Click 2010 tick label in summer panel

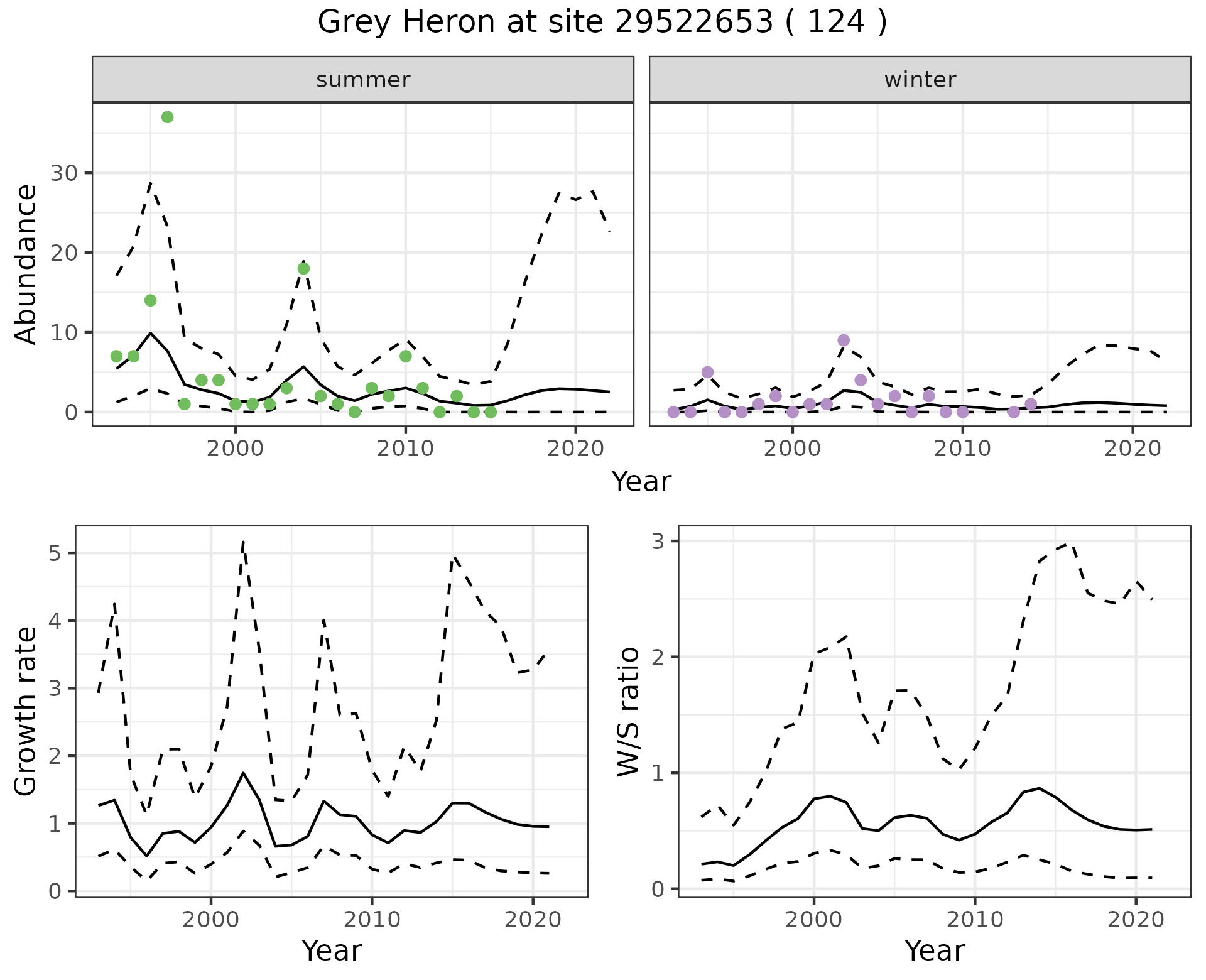(405, 449)
